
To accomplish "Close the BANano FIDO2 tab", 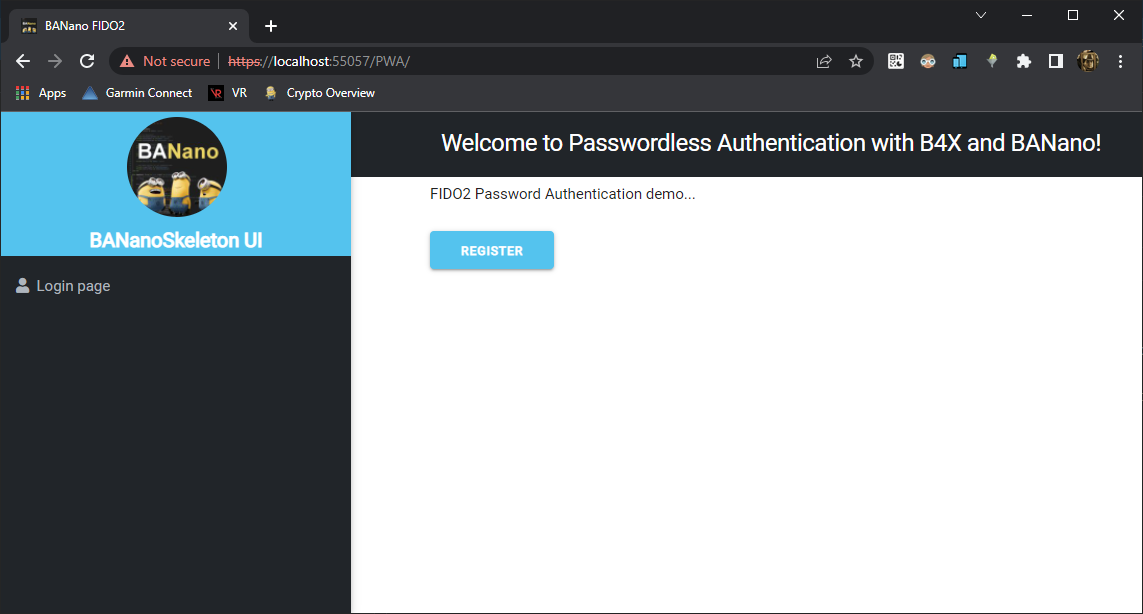I will [x=233, y=26].
